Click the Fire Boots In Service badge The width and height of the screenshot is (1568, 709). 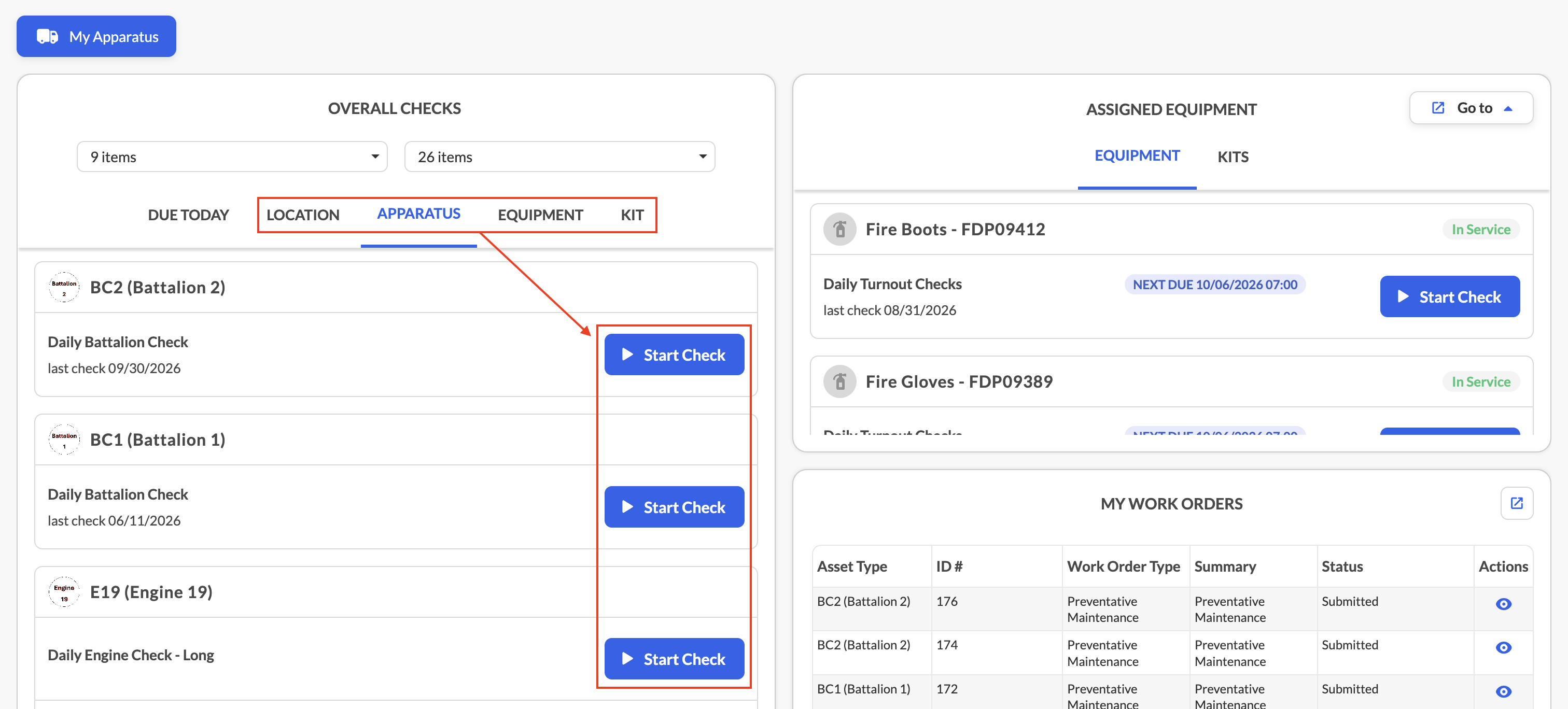[x=1480, y=230]
